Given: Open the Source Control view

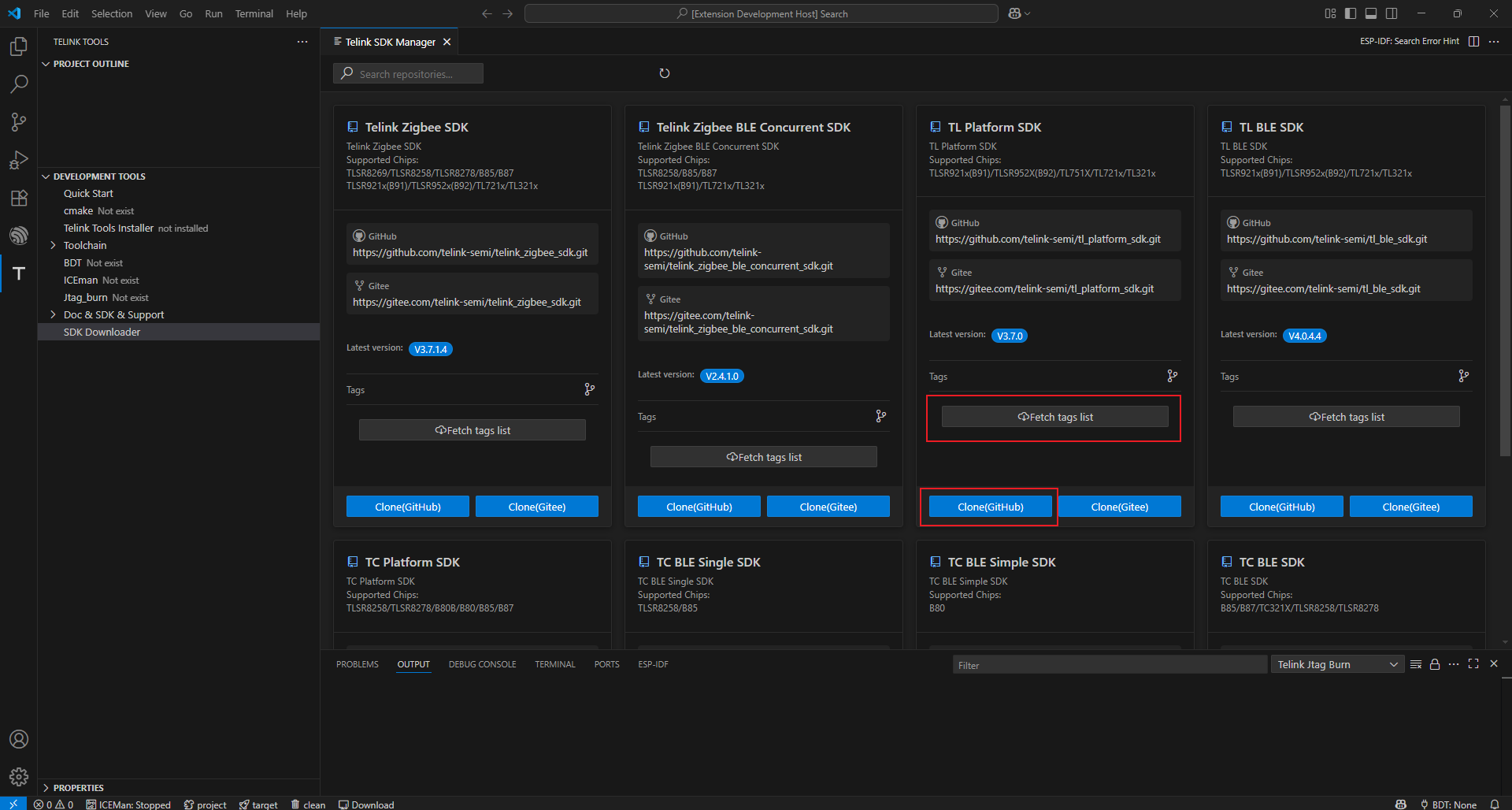Looking at the screenshot, I should [x=19, y=121].
